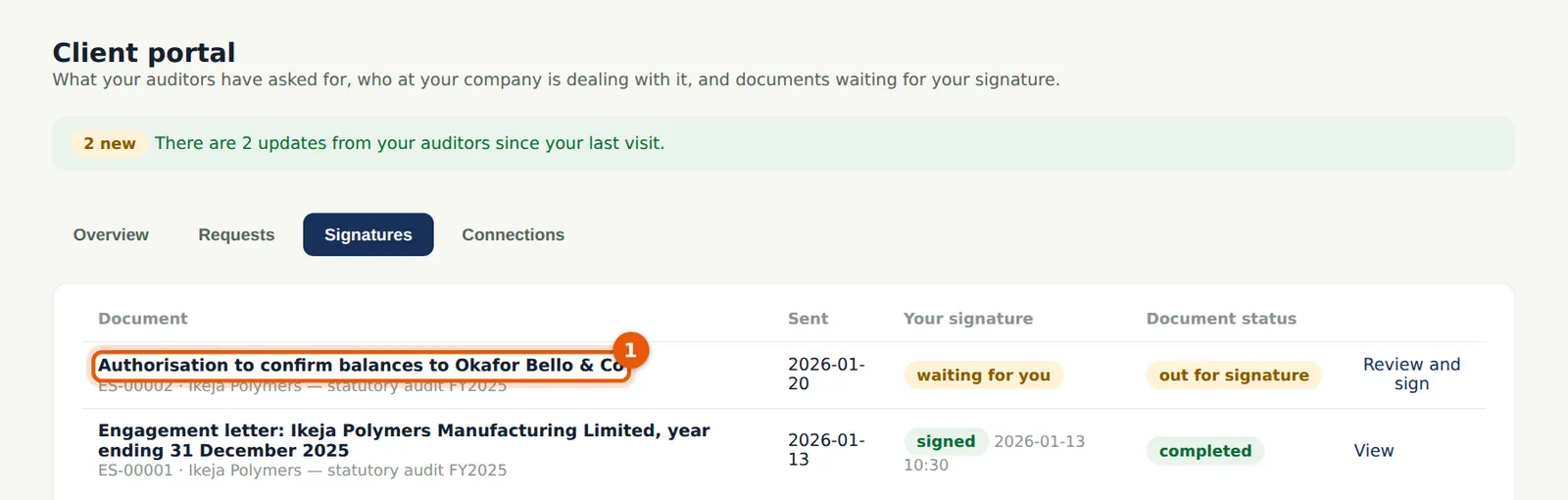
Task: Select the Signatures tab
Action: coord(368,234)
